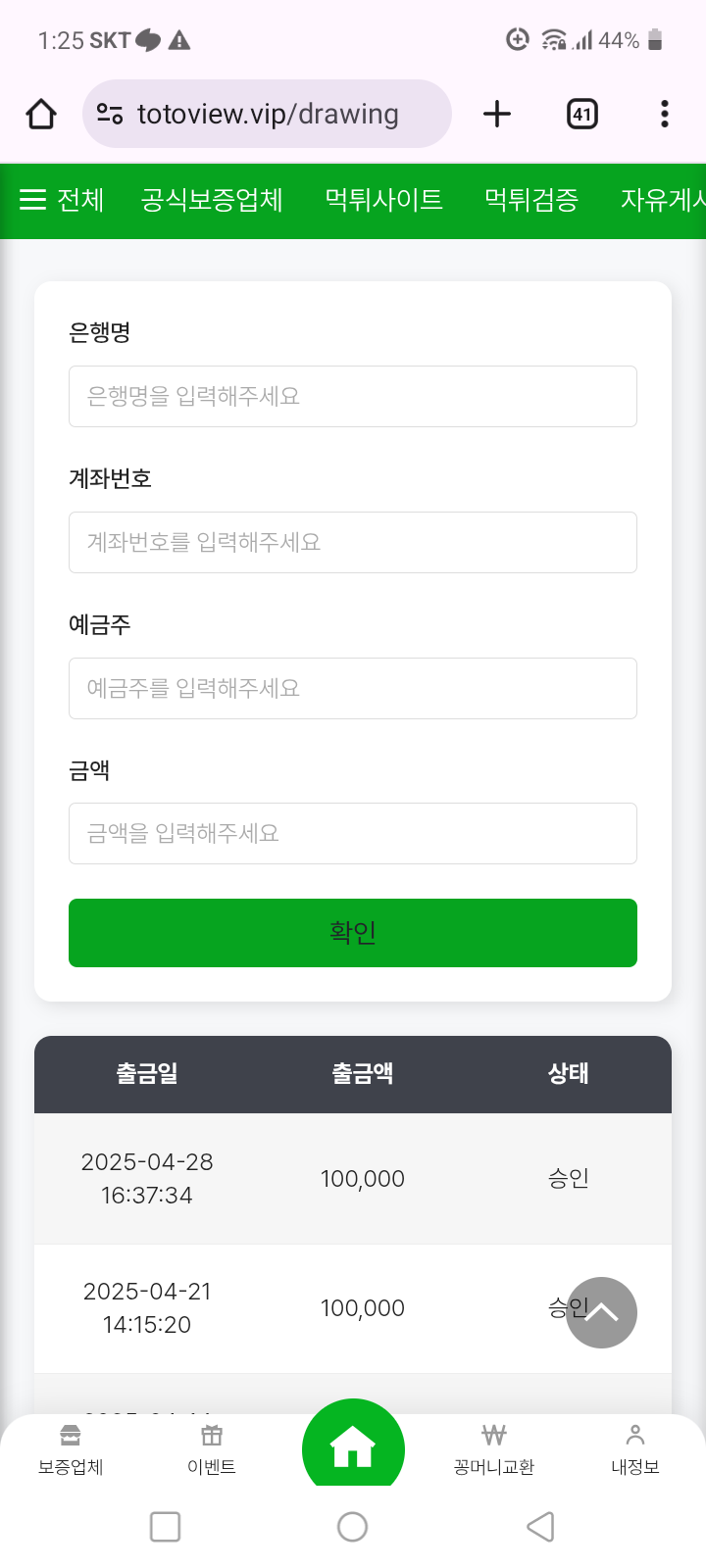This screenshot has width=706, height=1568.
Task: Go to 내정보 profile icon
Action: [635, 1437]
